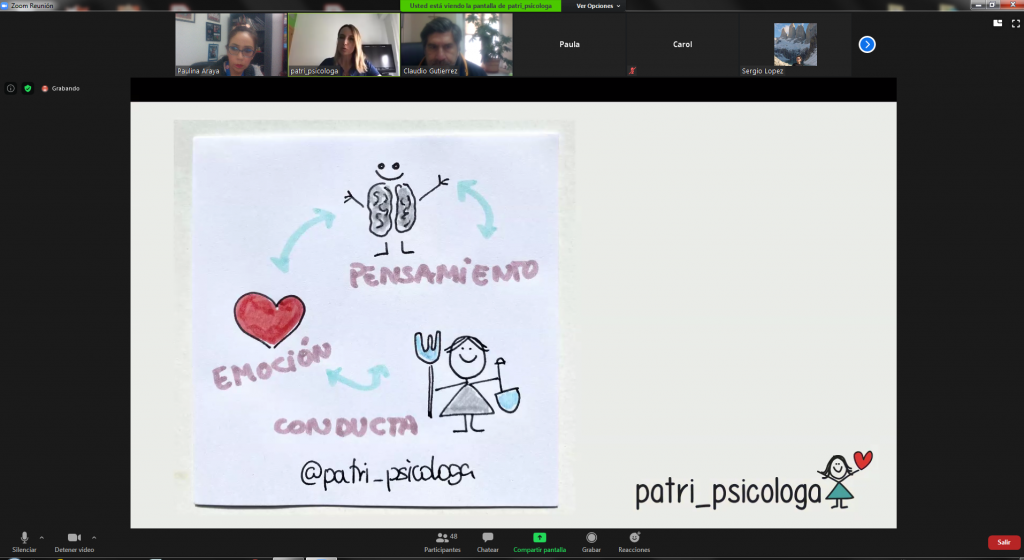Show next participants with blue arrow

pos(867,44)
